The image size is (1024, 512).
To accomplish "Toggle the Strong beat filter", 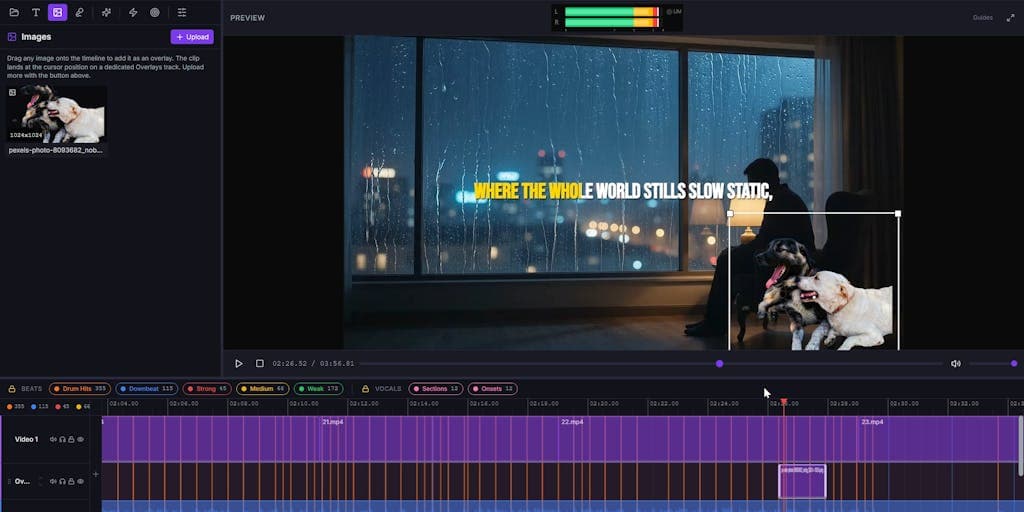I will click(x=207, y=389).
